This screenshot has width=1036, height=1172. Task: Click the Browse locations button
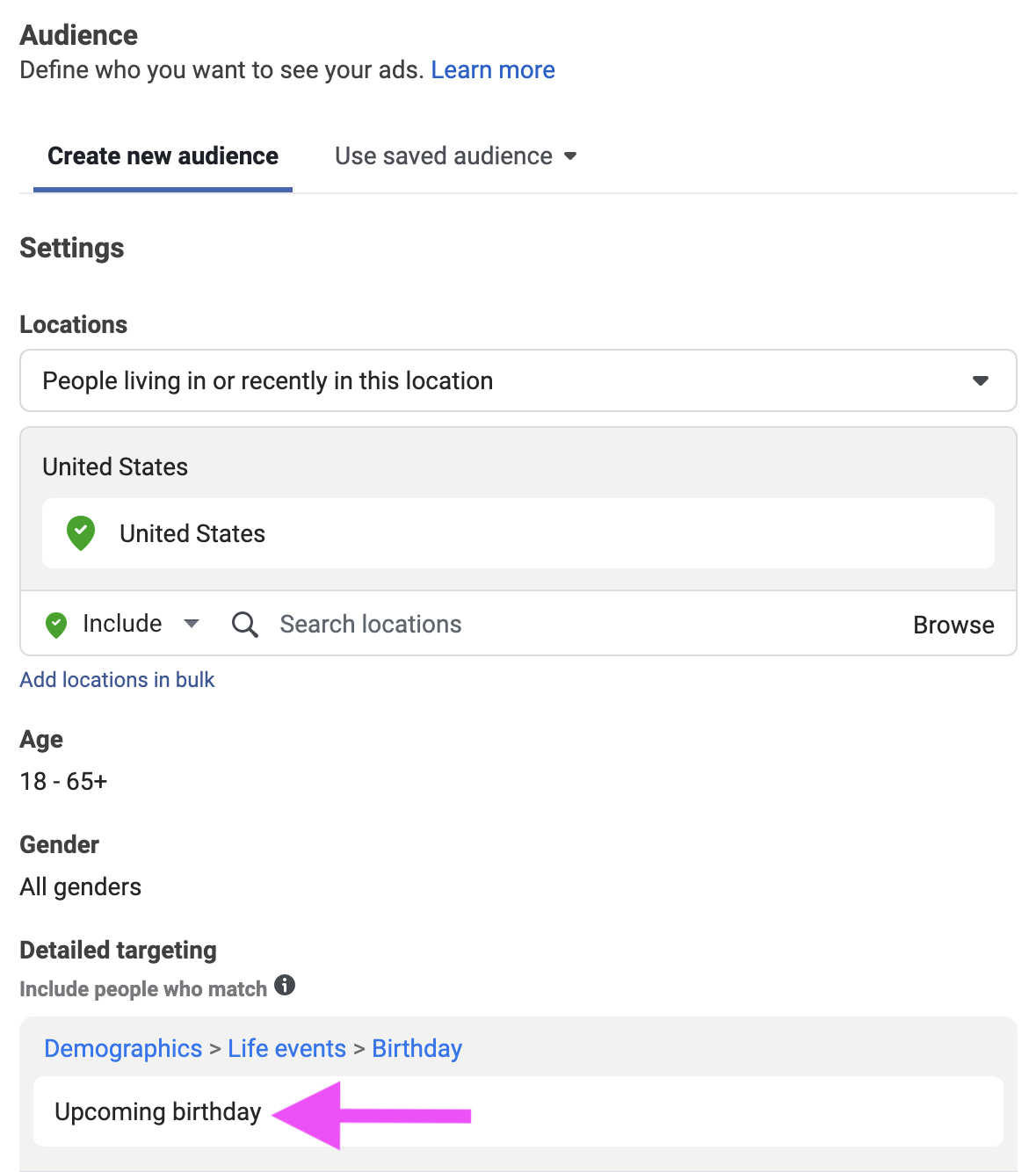pyautogui.click(x=953, y=625)
